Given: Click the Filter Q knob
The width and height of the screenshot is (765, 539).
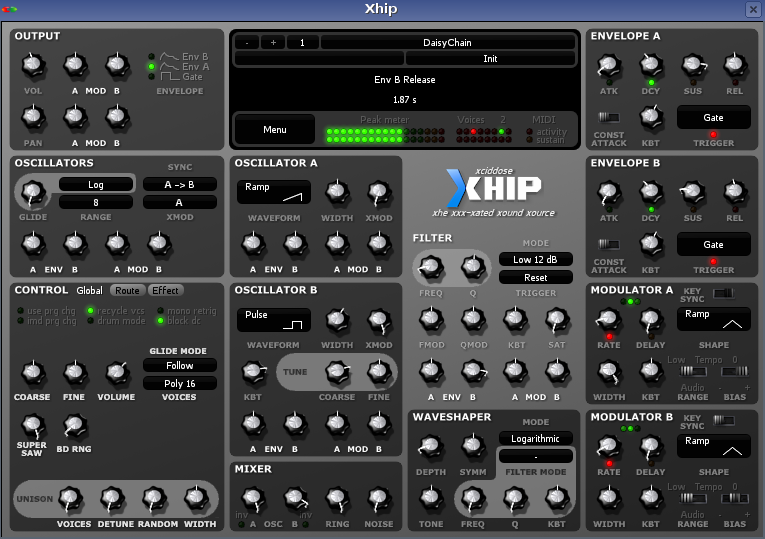Looking at the screenshot, I should [473, 267].
